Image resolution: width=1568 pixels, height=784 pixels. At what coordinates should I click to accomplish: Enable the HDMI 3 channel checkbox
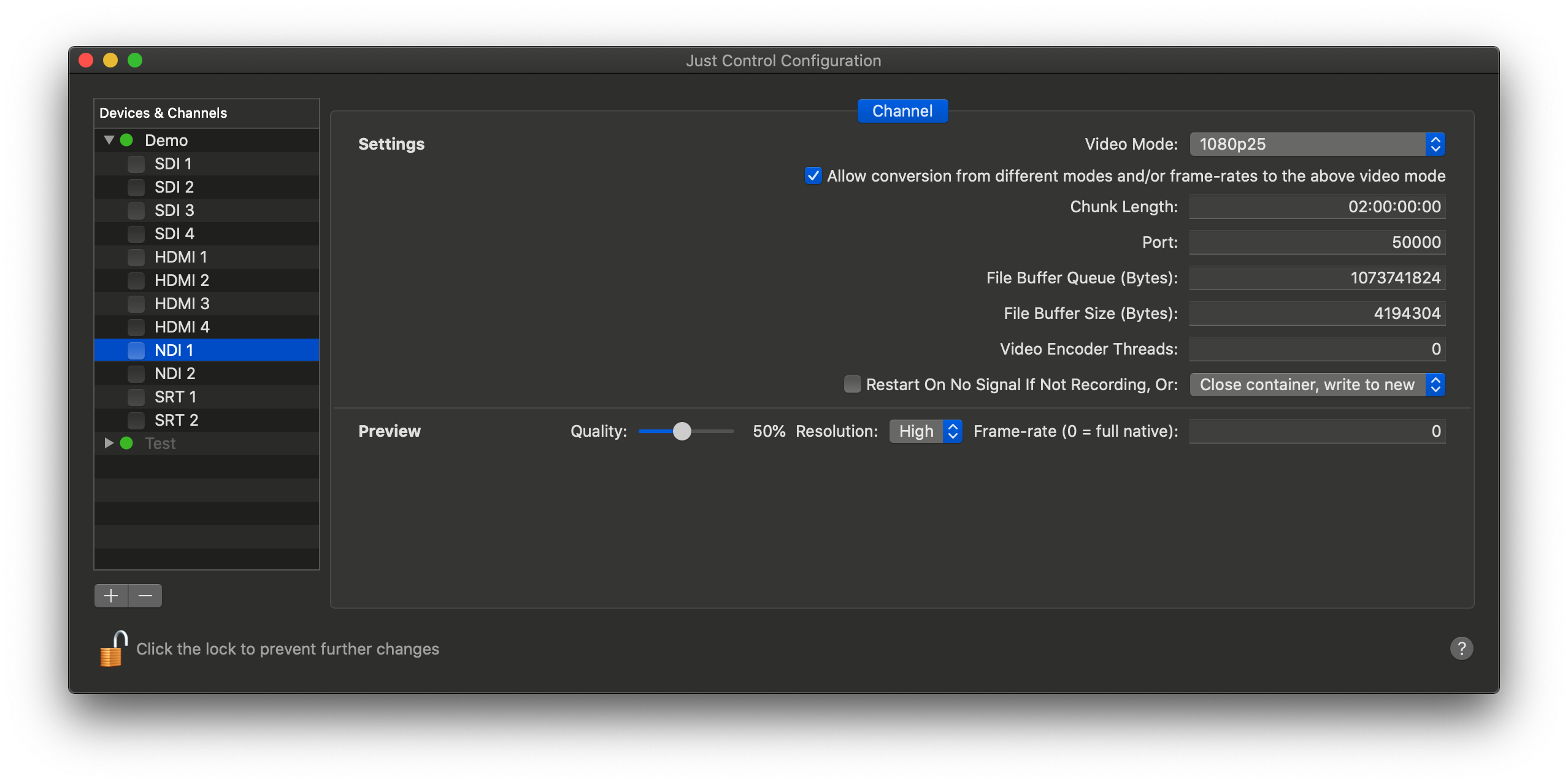point(136,304)
